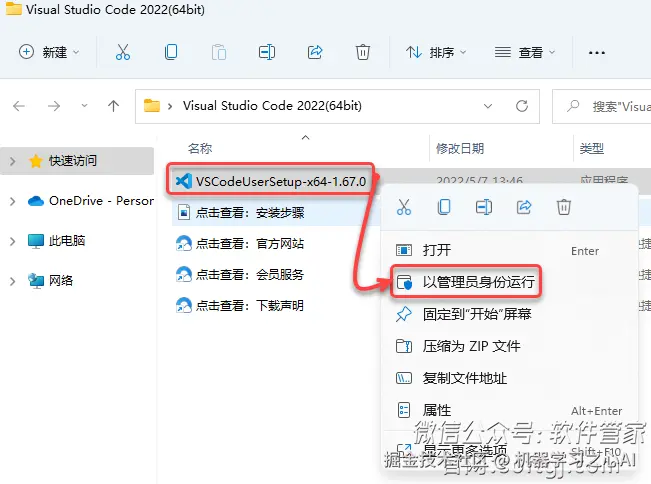
Task: Refresh the current folder view
Action: click(522, 106)
